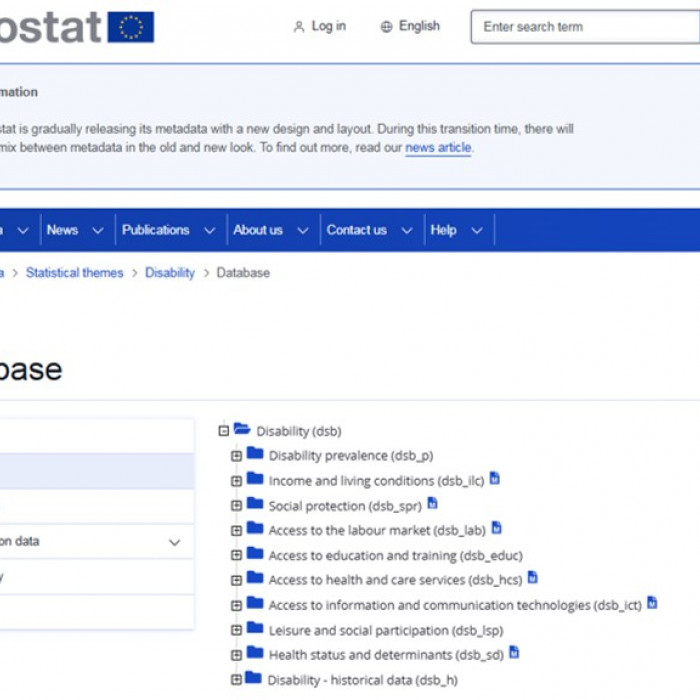Select Disability - historical data (dsb_h) item

pos(362,680)
